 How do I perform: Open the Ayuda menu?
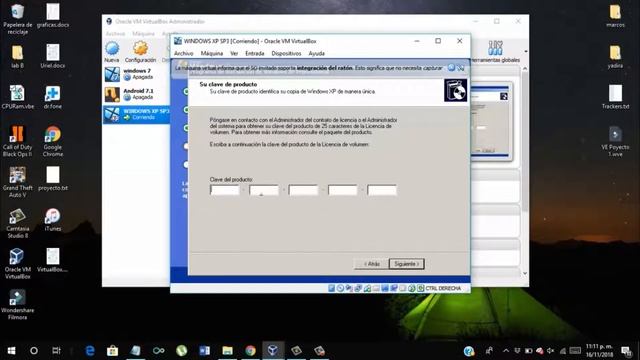pos(316,53)
